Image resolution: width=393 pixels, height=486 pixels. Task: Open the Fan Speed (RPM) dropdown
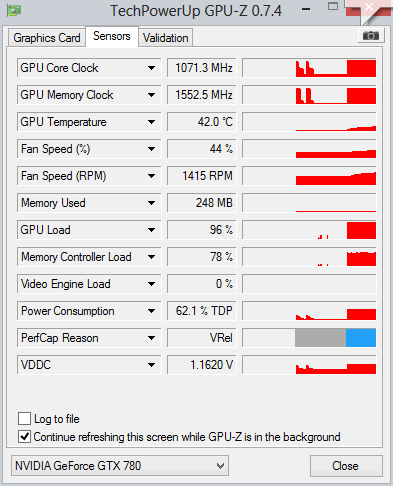151,176
